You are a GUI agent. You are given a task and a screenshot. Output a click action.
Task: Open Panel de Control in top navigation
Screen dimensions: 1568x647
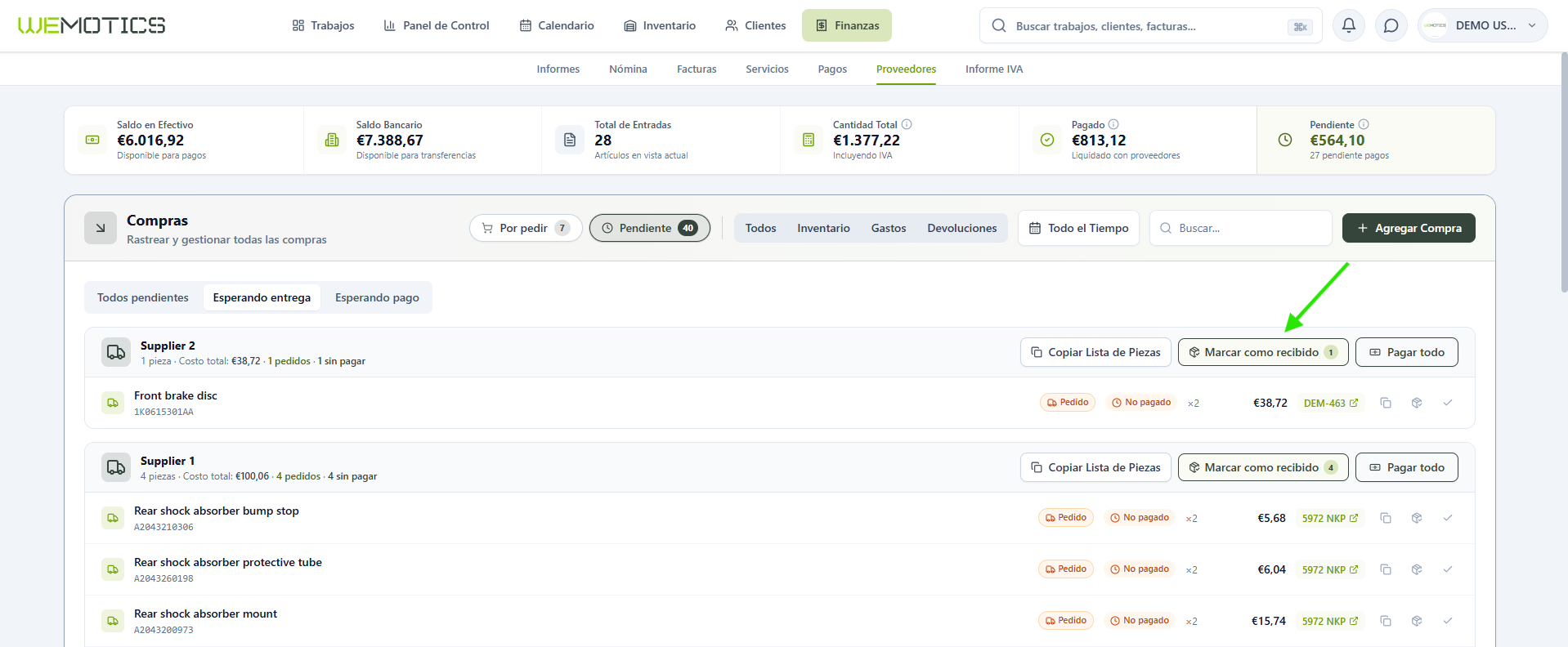437,25
